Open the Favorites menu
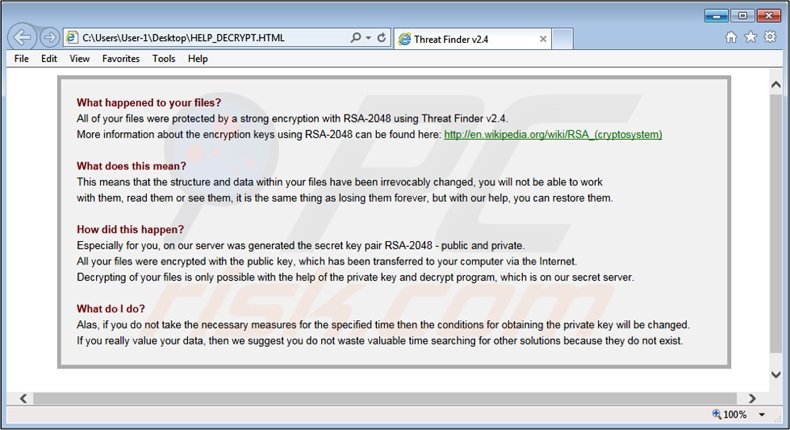790x430 pixels. [121, 58]
